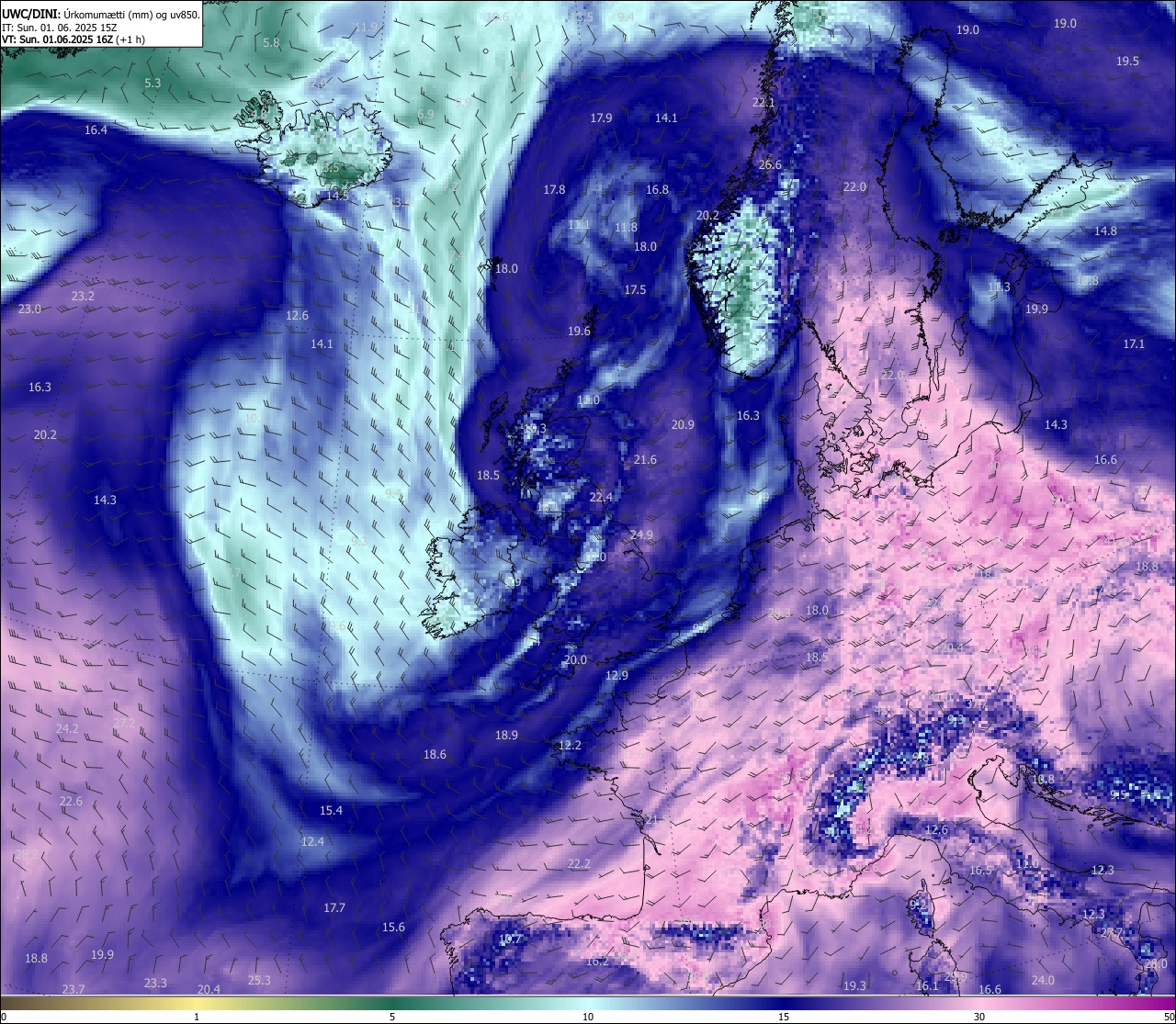This screenshot has height=1024, width=1176.
Task: Click the 17.5 value label
Action: click(635, 290)
